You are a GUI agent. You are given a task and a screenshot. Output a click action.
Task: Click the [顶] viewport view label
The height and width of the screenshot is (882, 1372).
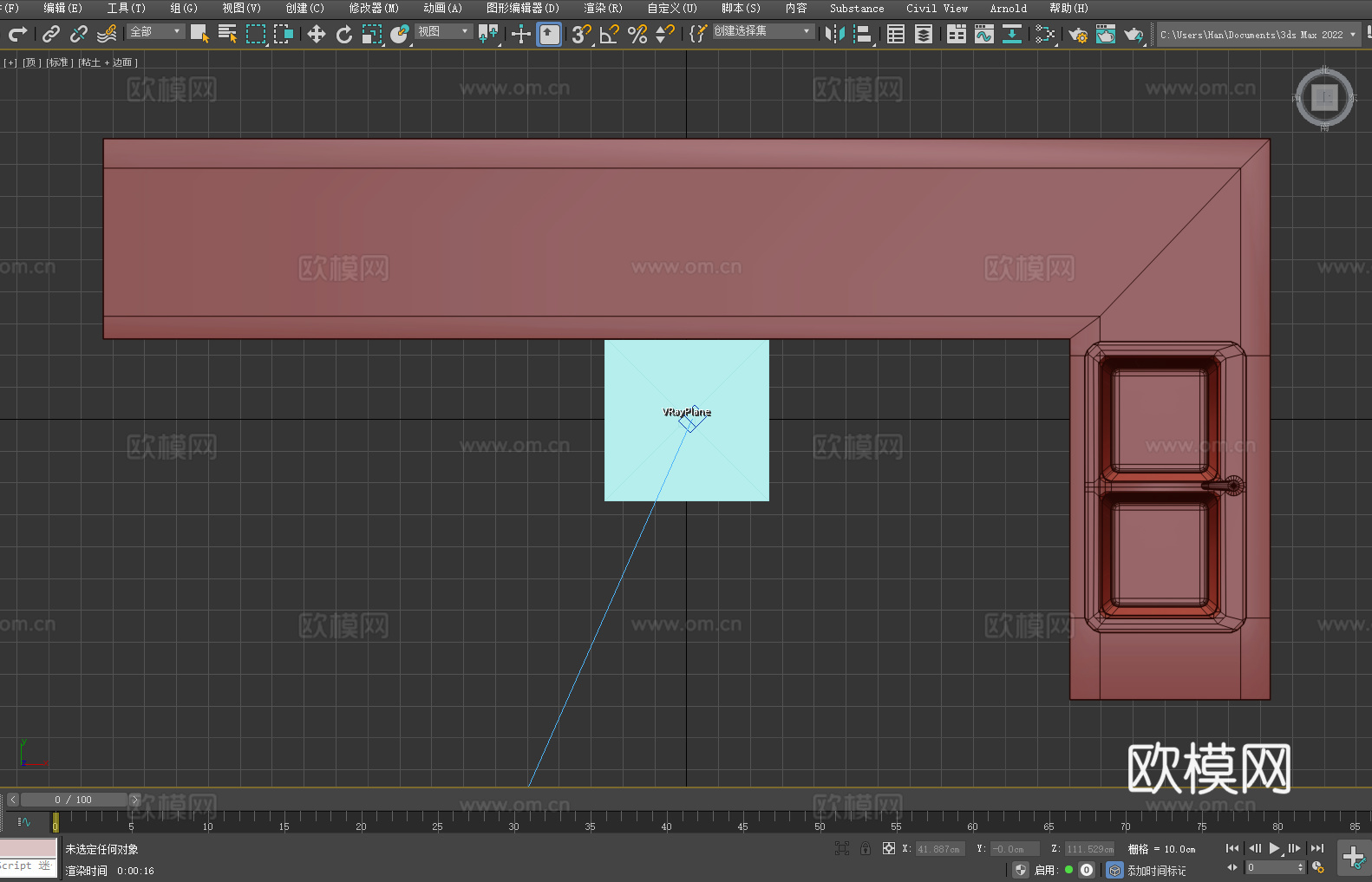pyautogui.click(x=31, y=62)
